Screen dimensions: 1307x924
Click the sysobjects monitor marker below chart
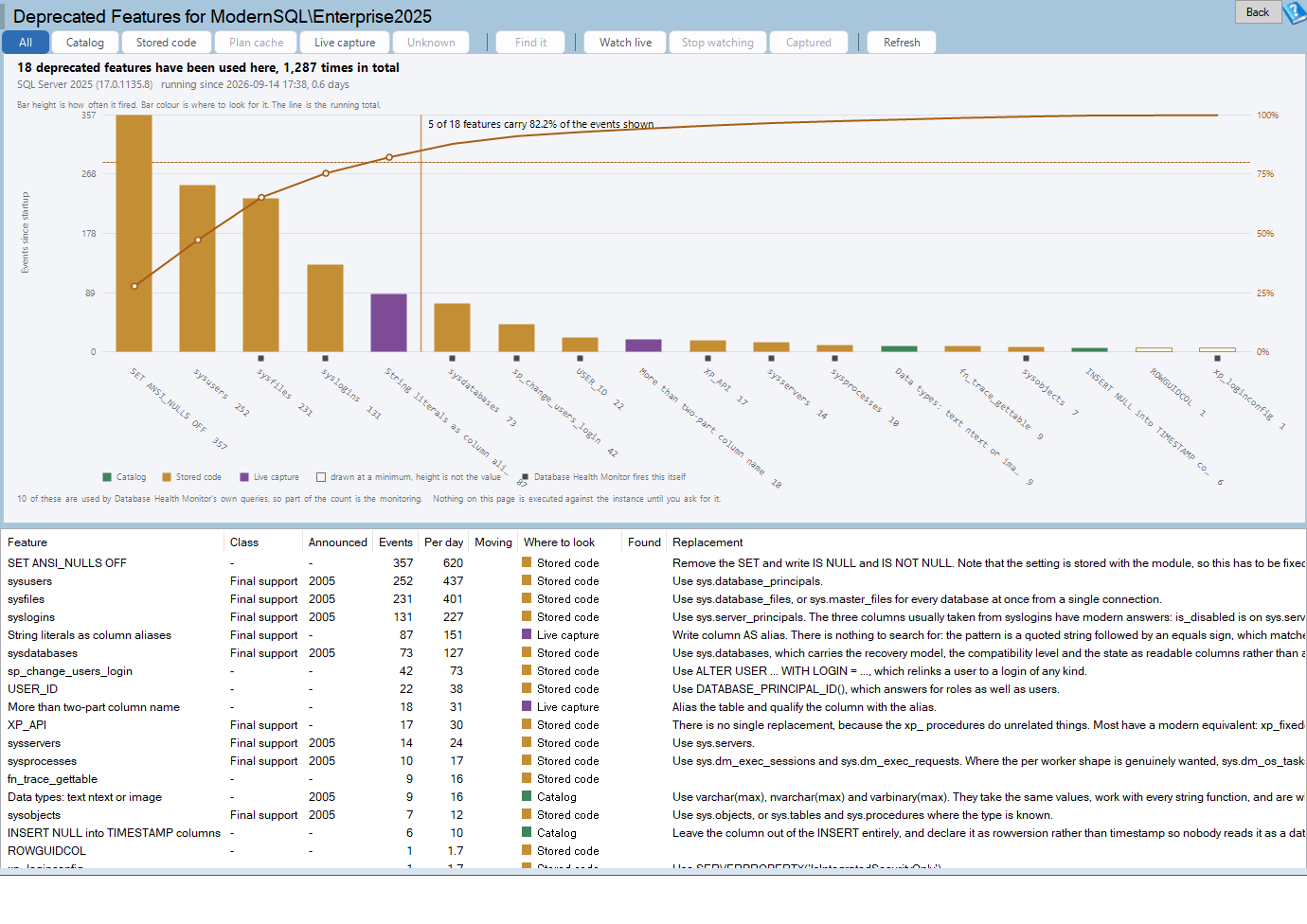(x=1026, y=359)
